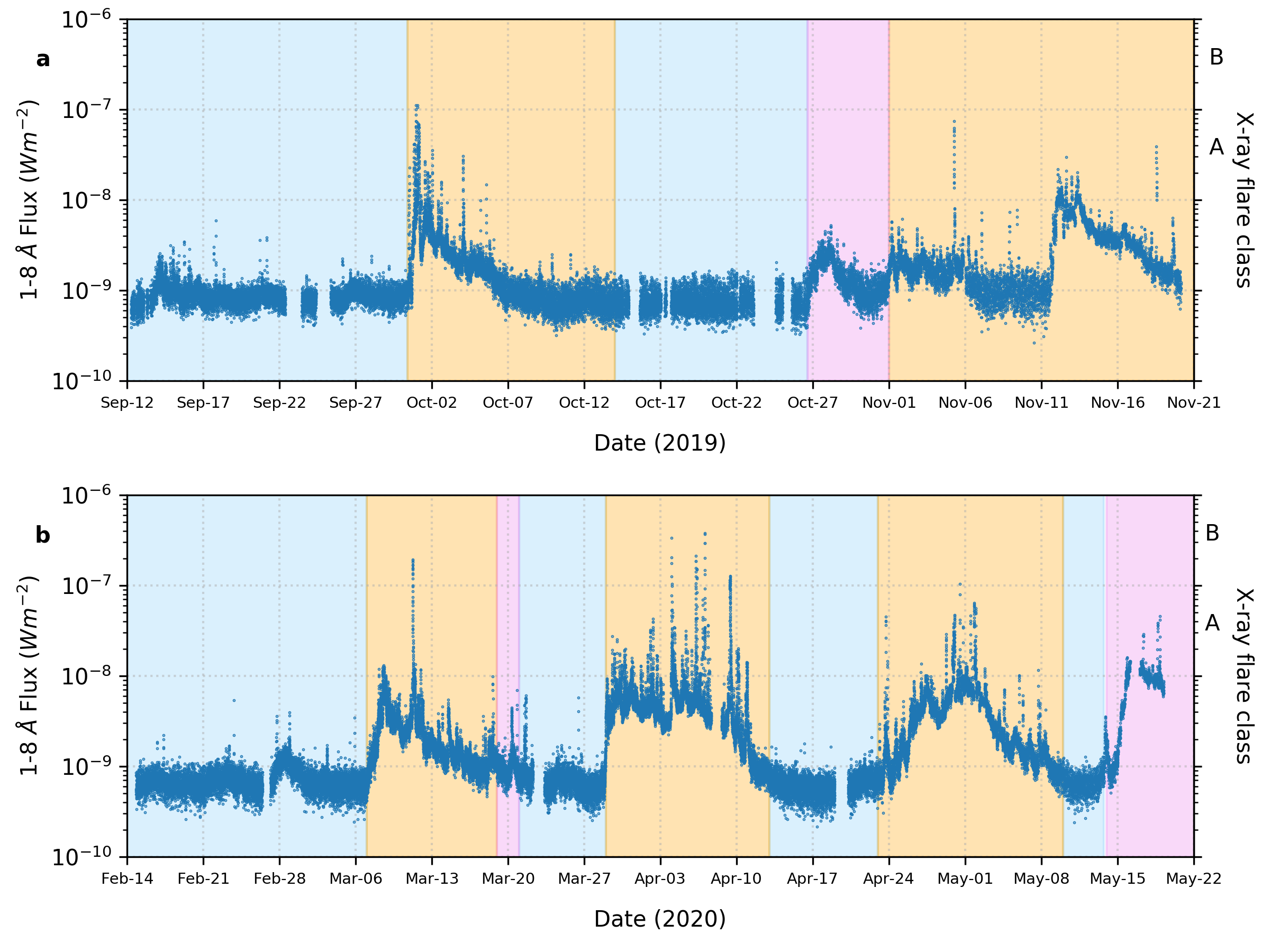Screen dimensions: 1270x952
Task: Pick the 'Apr-03' tick label
Action: pos(660,879)
